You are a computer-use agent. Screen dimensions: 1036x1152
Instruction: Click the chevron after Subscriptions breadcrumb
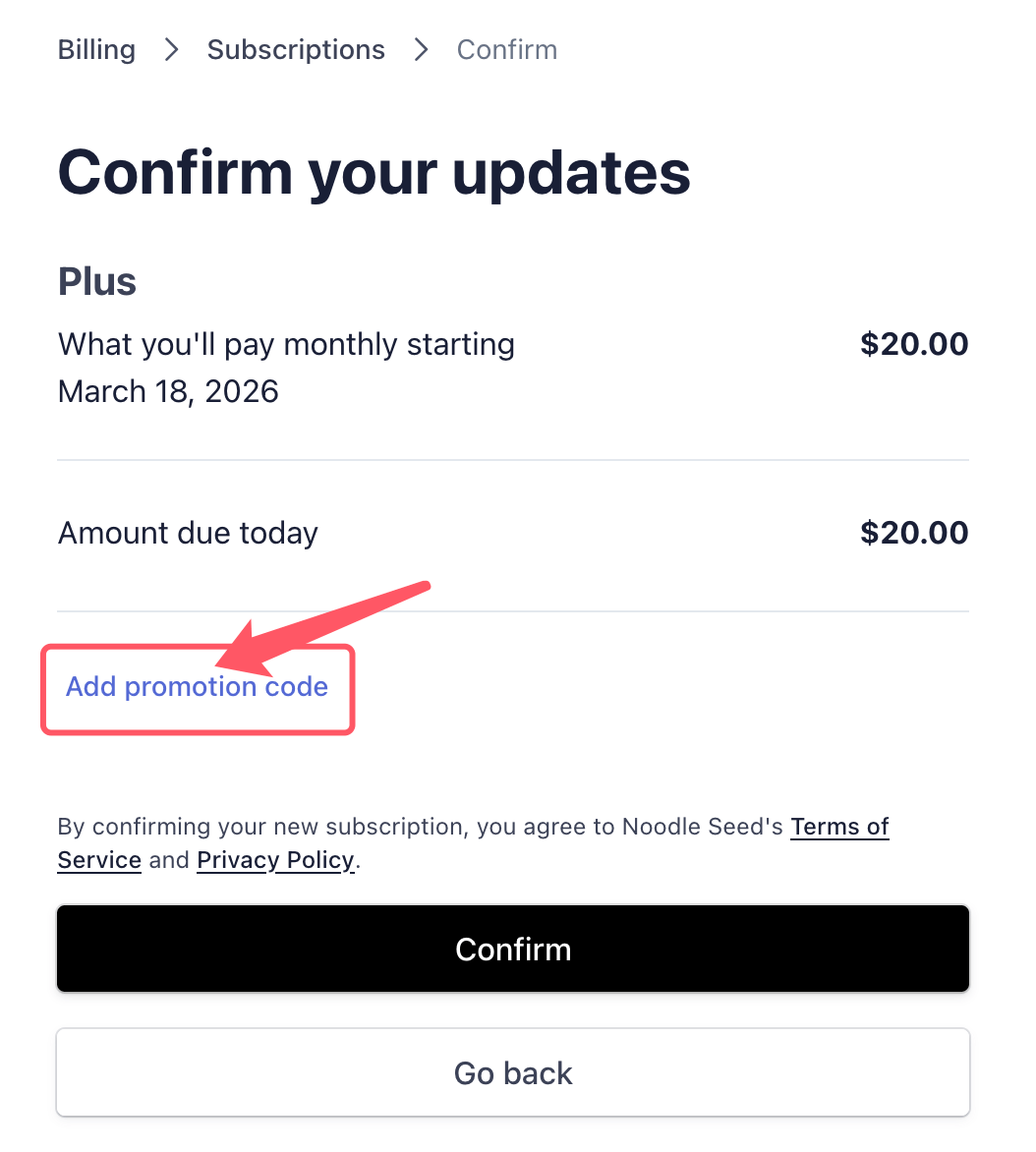point(421,49)
